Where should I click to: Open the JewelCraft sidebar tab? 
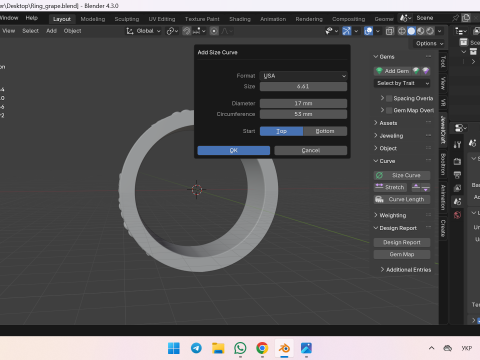click(x=443, y=130)
